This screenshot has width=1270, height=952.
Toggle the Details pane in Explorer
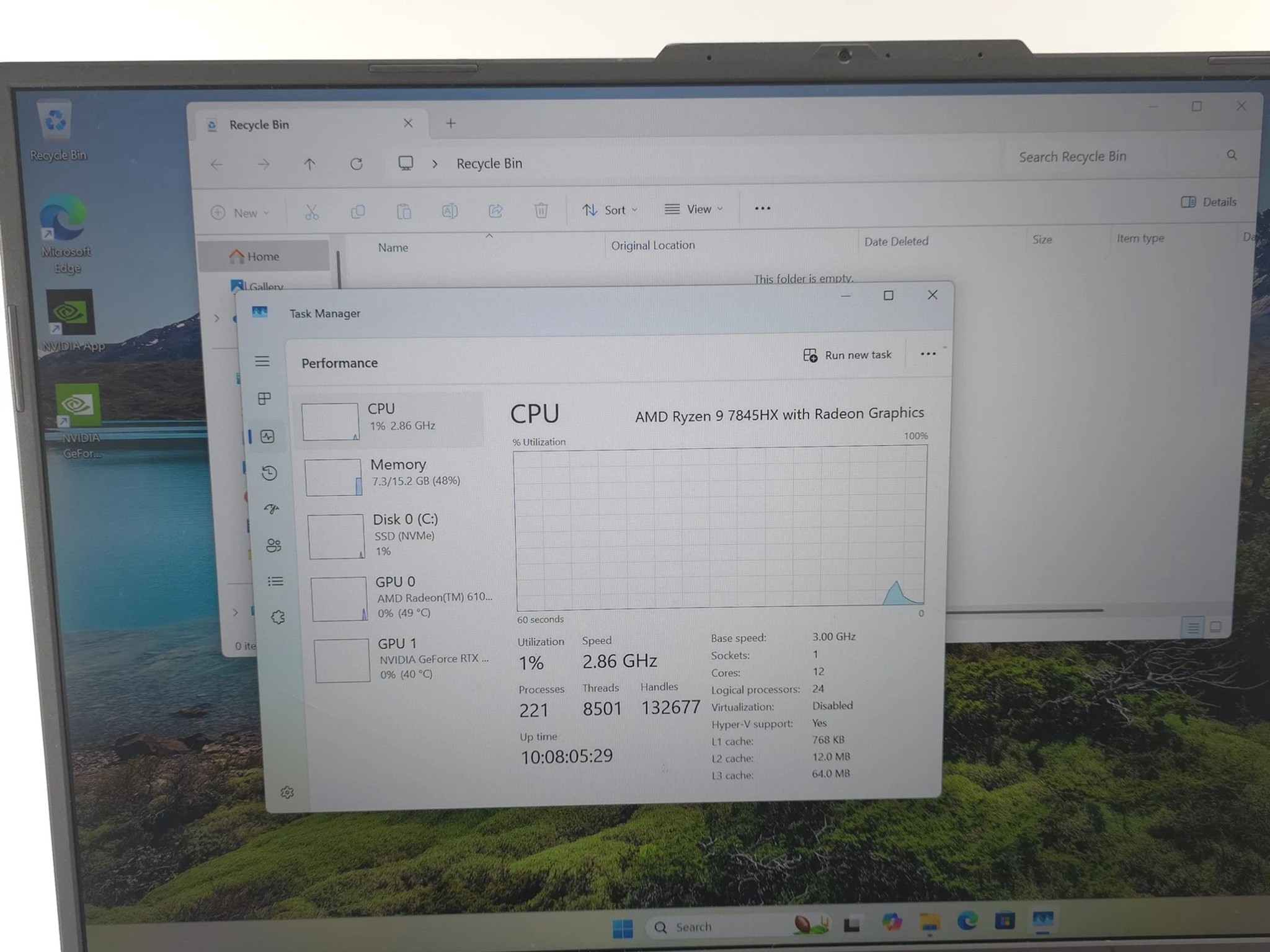click(x=1209, y=202)
